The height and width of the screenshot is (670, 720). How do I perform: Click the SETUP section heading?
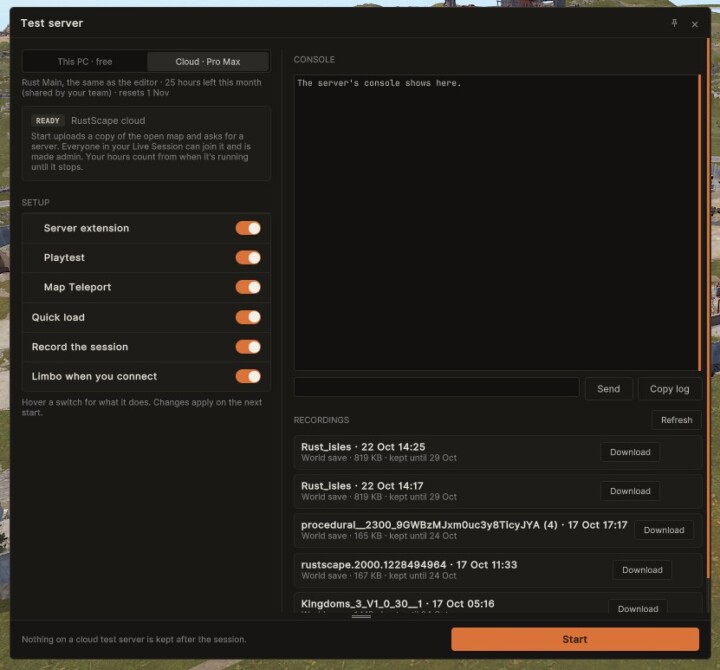tap(35, 203)
